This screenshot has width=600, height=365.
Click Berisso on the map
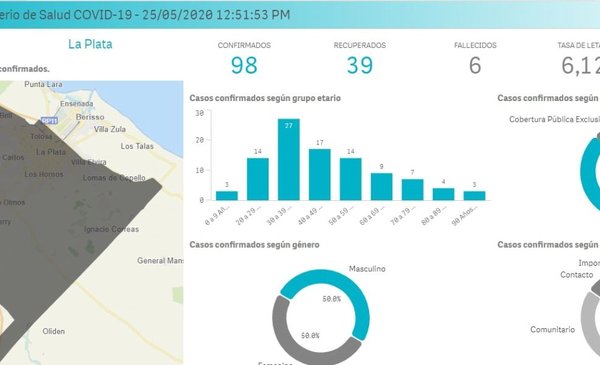tap(90, 117)
